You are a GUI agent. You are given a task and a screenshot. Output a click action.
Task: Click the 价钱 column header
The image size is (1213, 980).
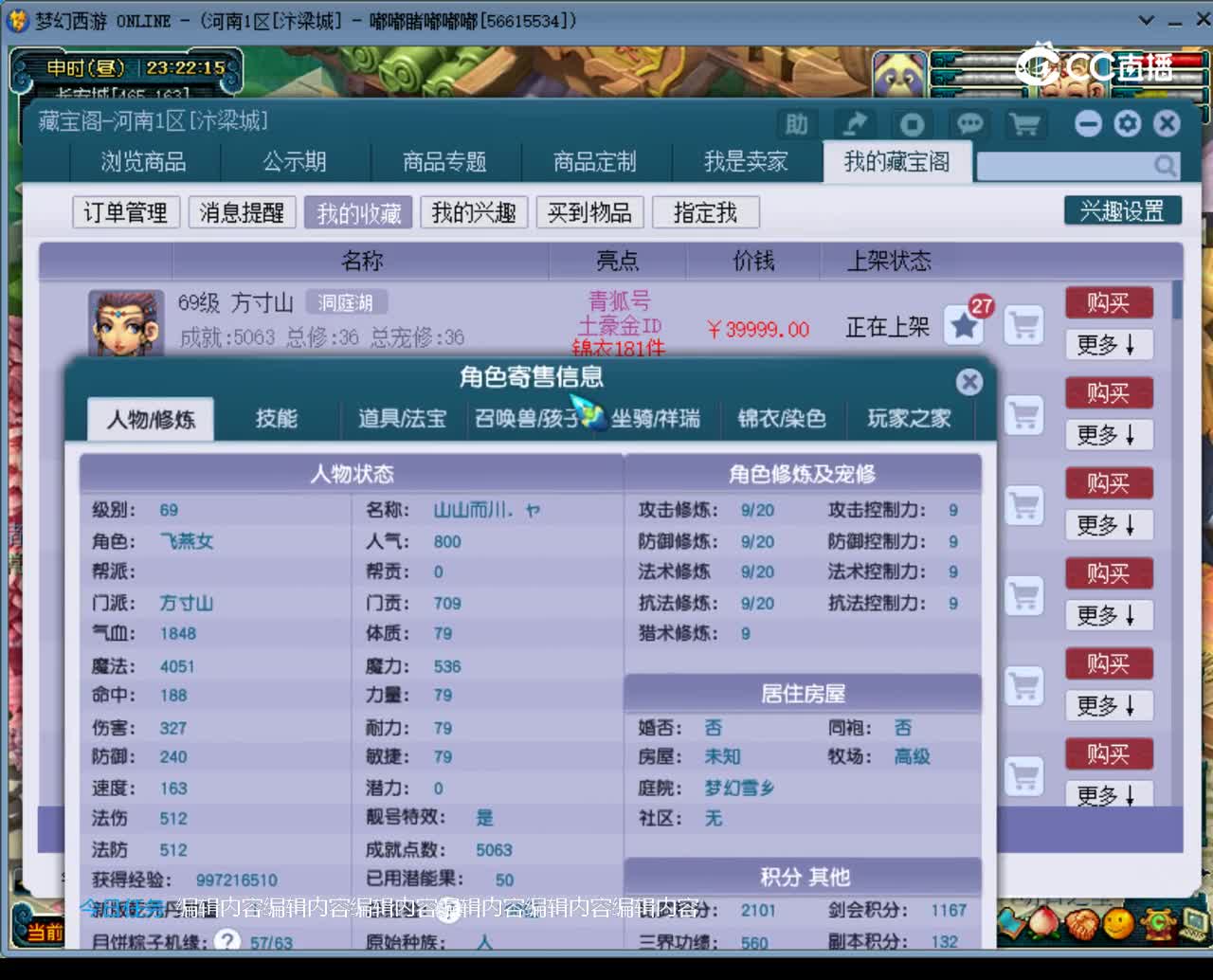click(x=754, y=261)
